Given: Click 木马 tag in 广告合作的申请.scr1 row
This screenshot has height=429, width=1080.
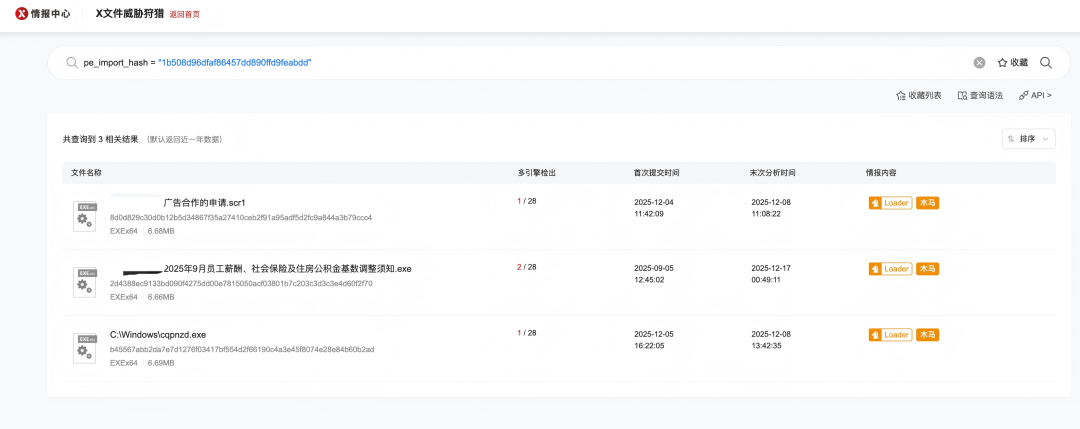Looking at the screenshot, I should coord(928,202).
